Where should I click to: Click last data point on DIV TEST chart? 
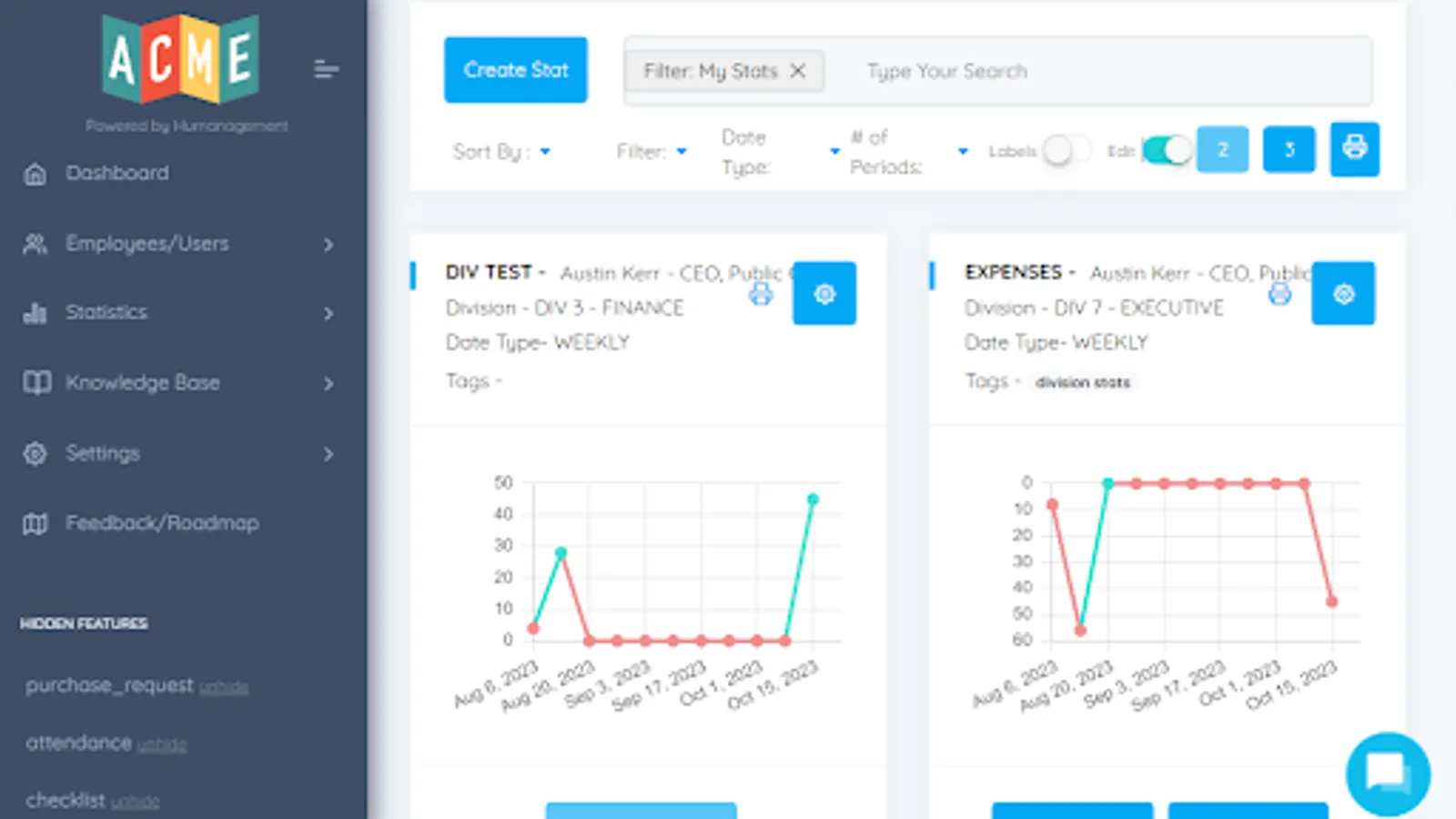(813, 500)
